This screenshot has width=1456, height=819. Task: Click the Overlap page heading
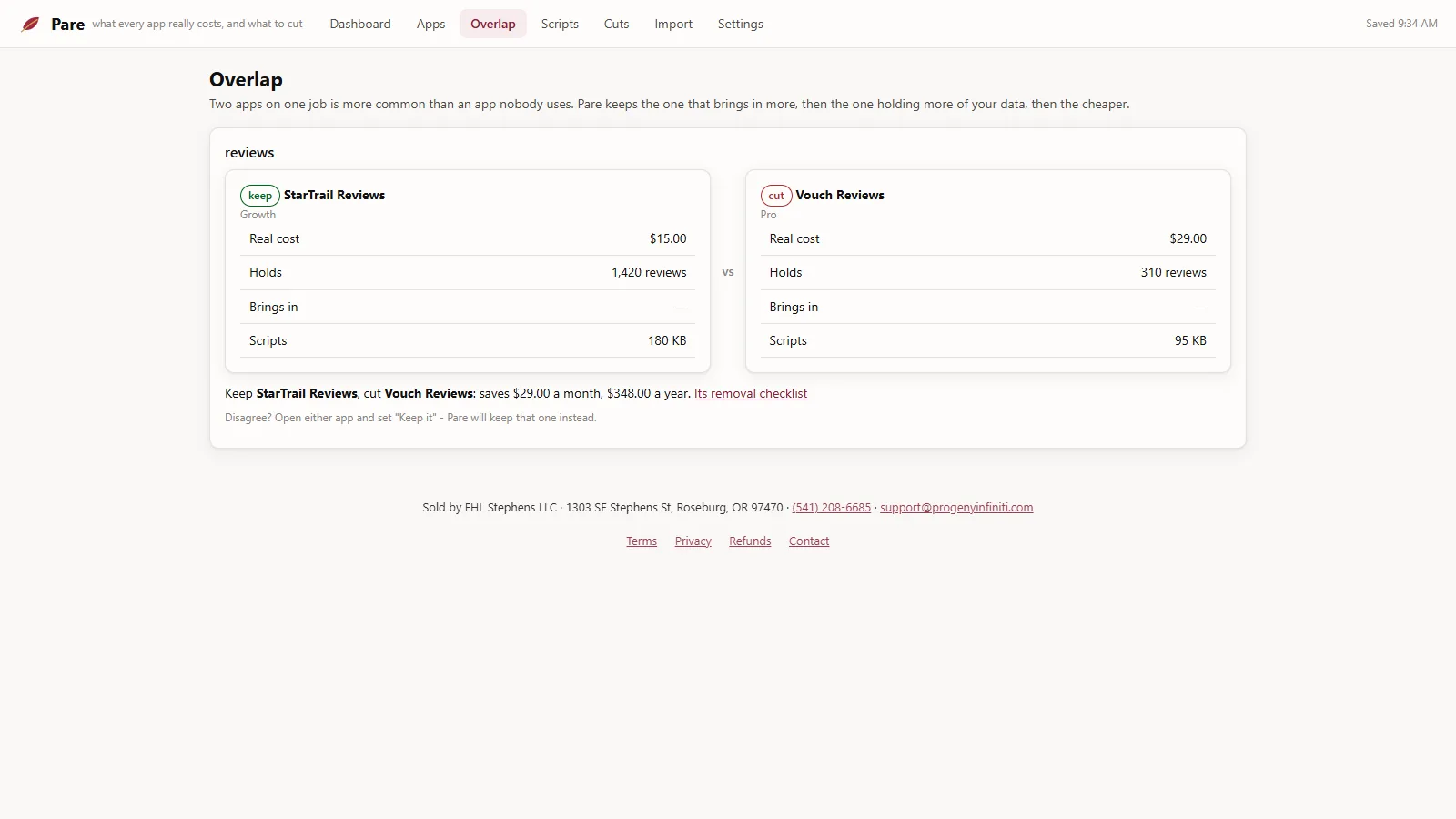pos(246,79)
